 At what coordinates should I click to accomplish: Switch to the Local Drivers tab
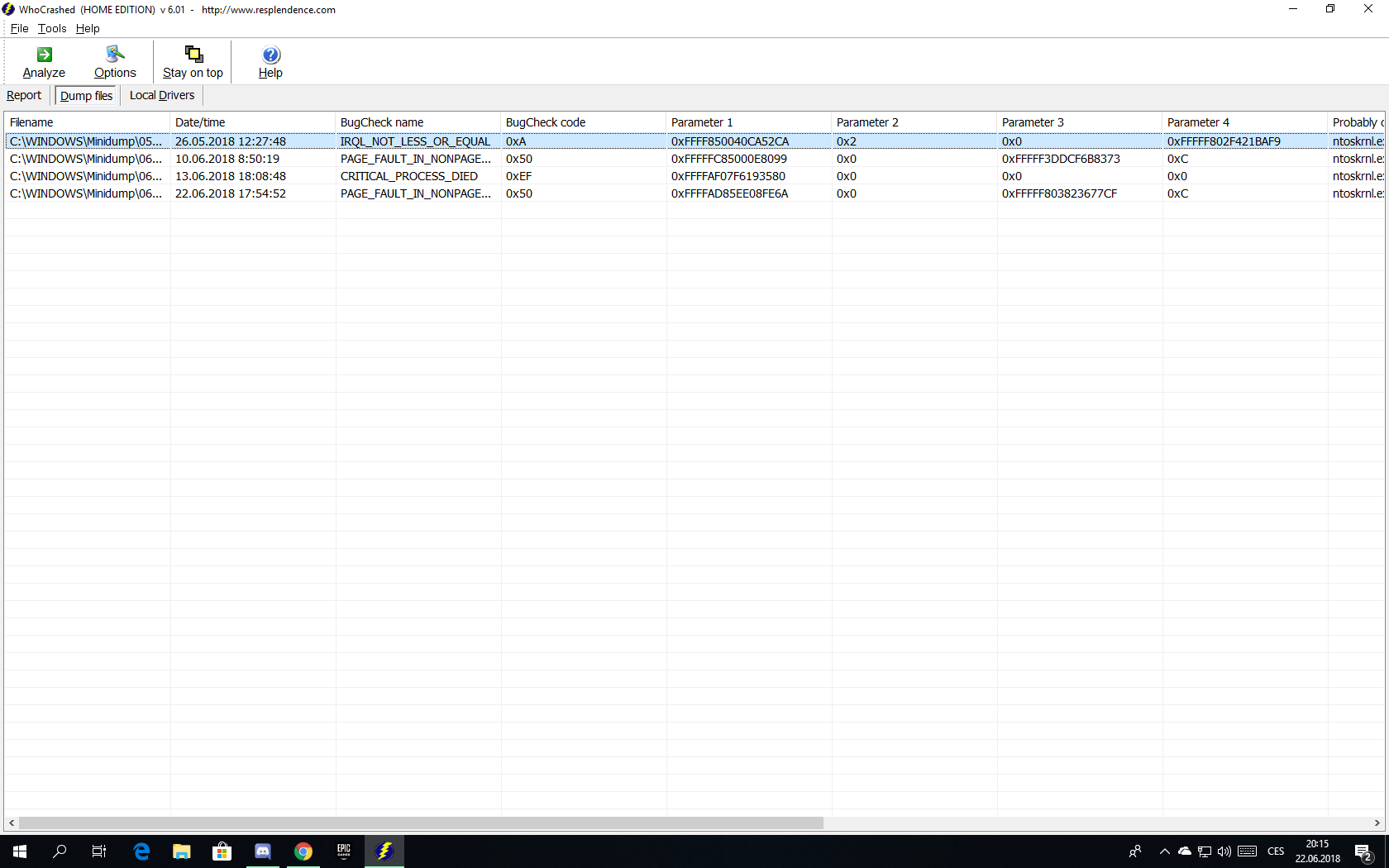tap(162, 95)
